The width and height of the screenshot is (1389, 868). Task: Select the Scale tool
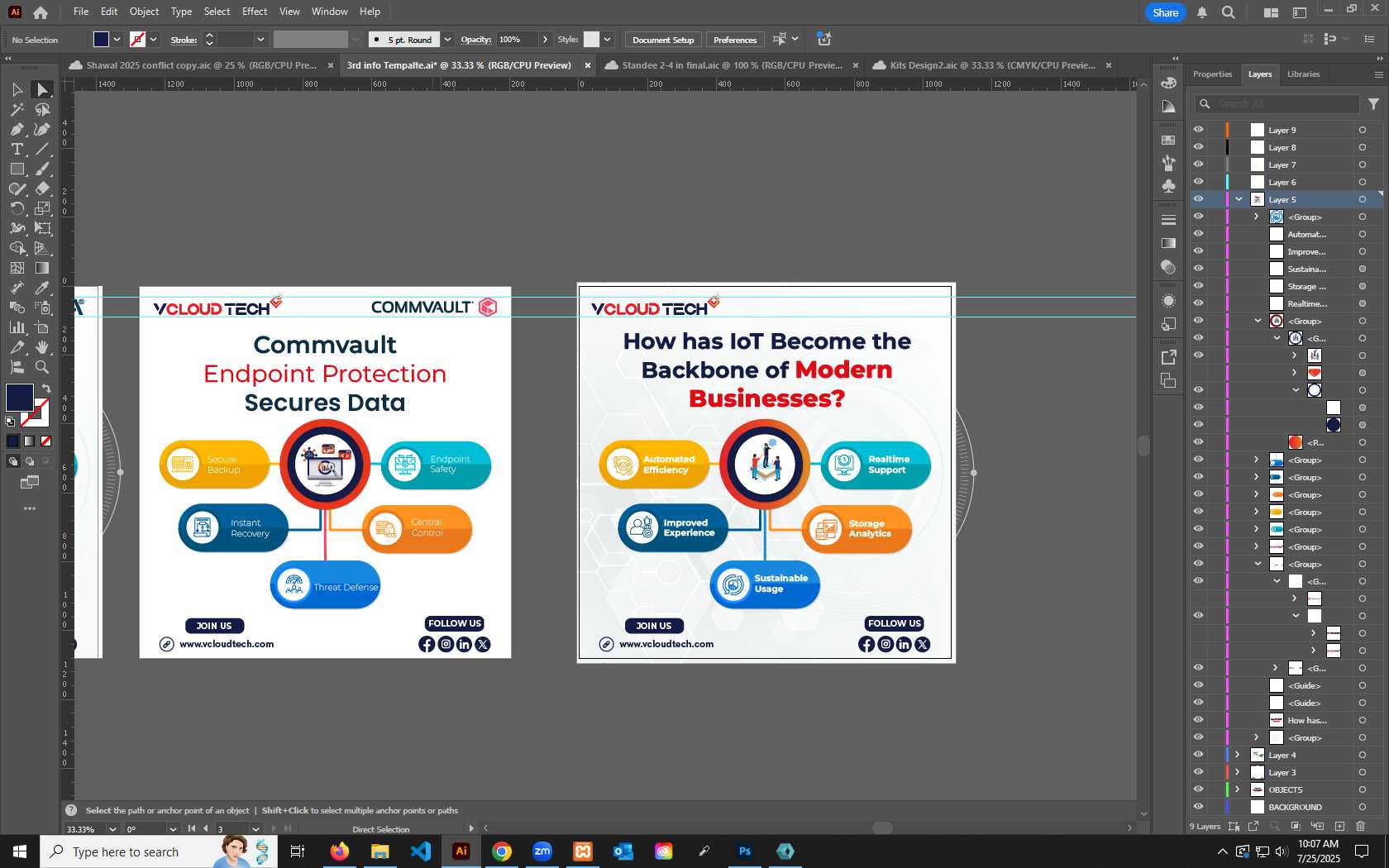click(42, 208)
